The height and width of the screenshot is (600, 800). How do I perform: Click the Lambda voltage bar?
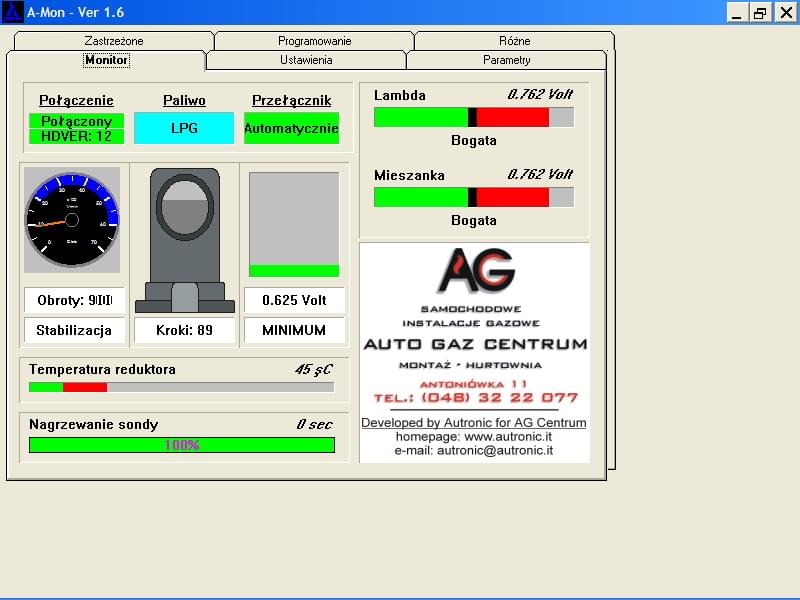click(x=473, y=117)
